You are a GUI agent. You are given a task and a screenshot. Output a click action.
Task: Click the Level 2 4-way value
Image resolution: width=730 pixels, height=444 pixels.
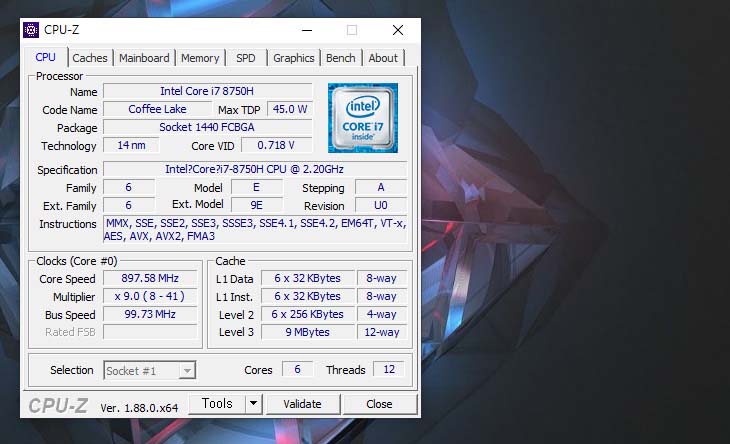coord(382,314)
